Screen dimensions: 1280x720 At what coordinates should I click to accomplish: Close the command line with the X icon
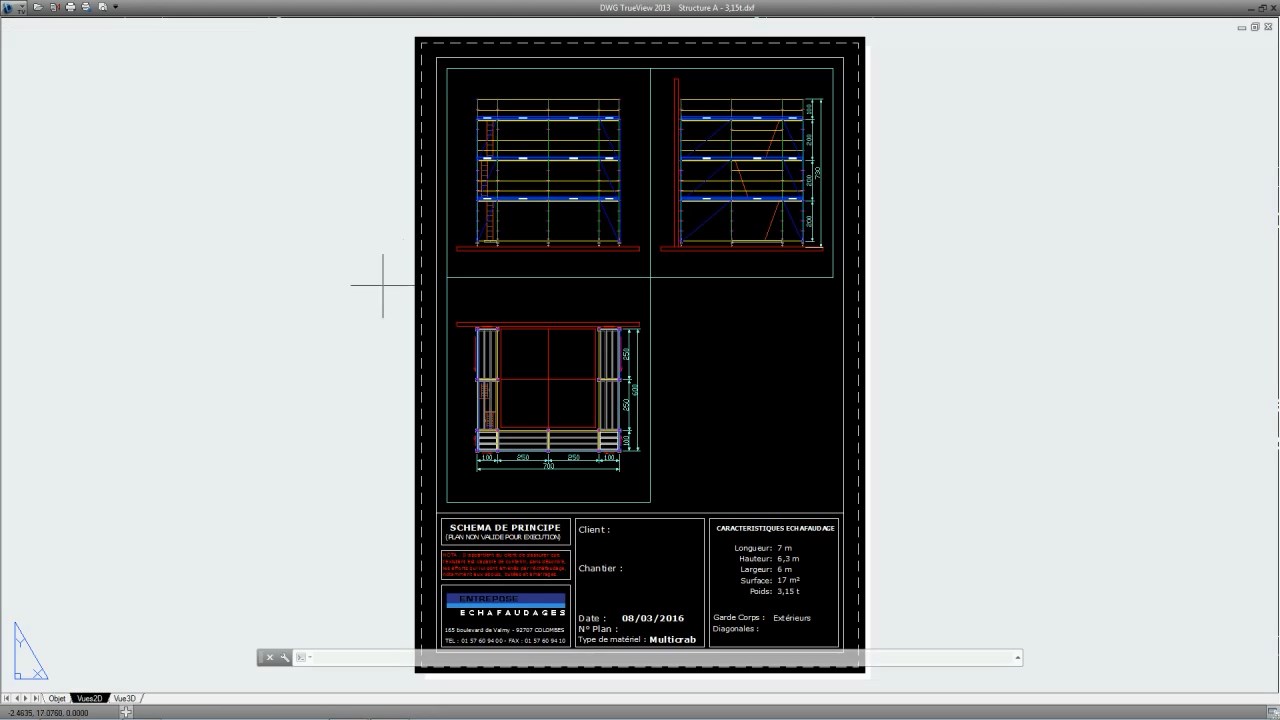pos(270,657)
